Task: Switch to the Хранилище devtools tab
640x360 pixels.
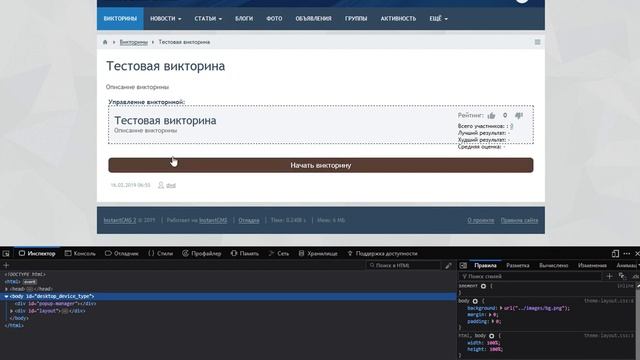Action: pos(318,253)
